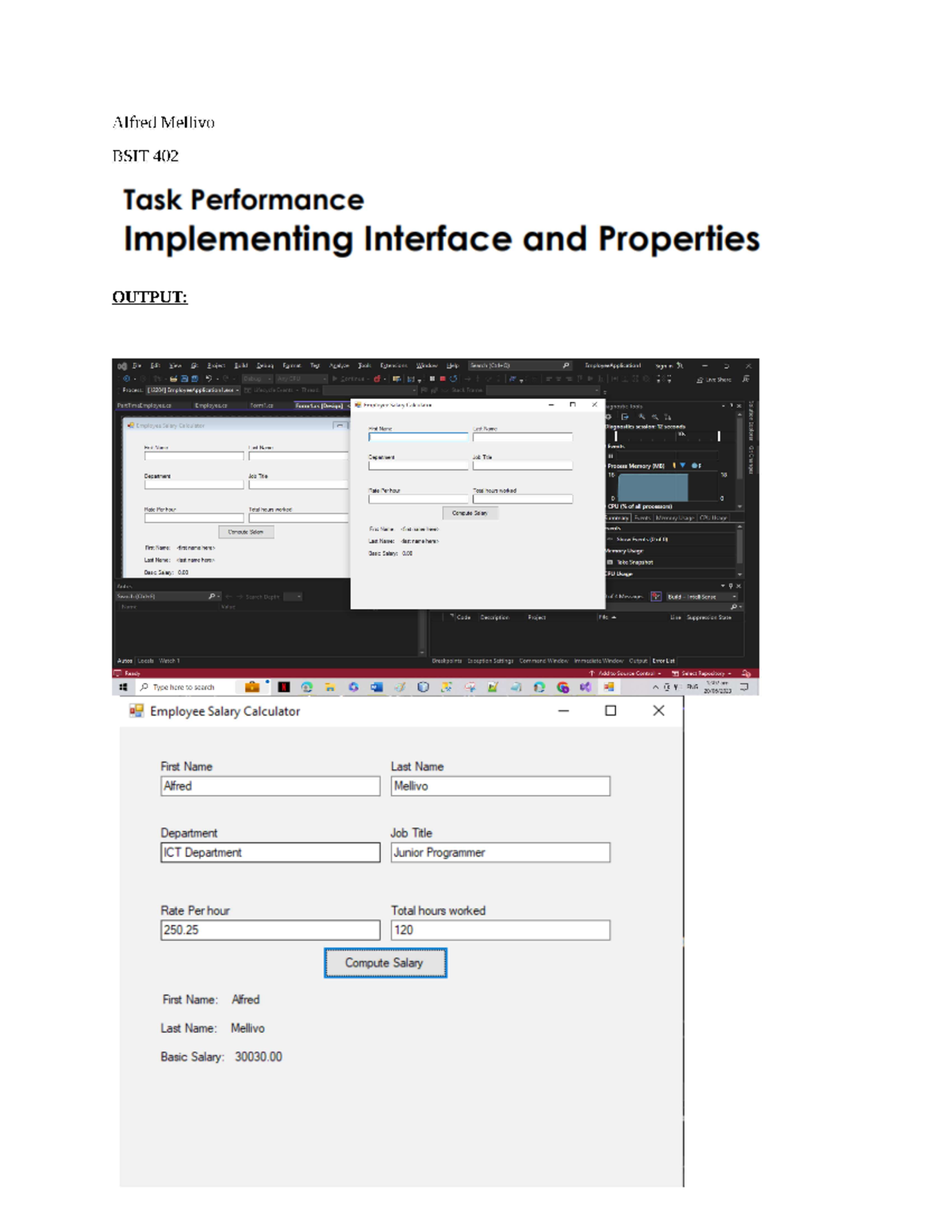Click the Take Snapshot icon in Diagnostic Tools
Image resolution: width=952 pixels, height=1232 pixels.
click(635, 562)
